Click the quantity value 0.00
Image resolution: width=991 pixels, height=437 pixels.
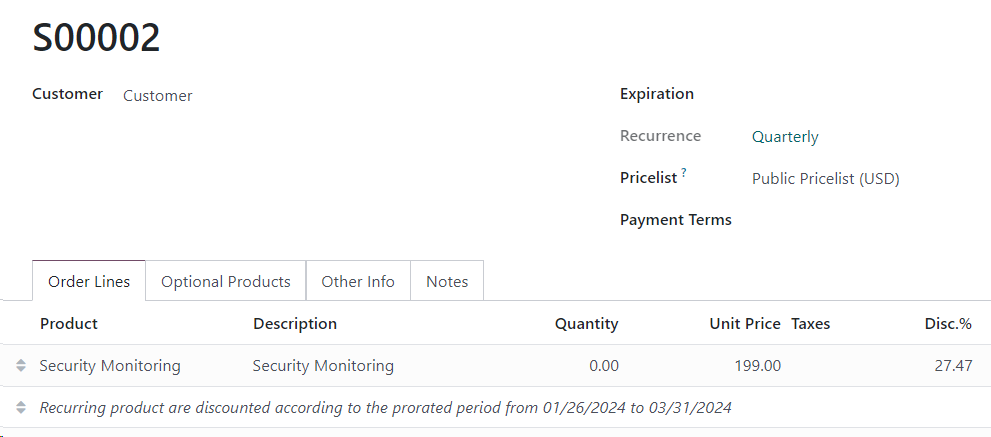pyautogui.click(x=603, y=366)
